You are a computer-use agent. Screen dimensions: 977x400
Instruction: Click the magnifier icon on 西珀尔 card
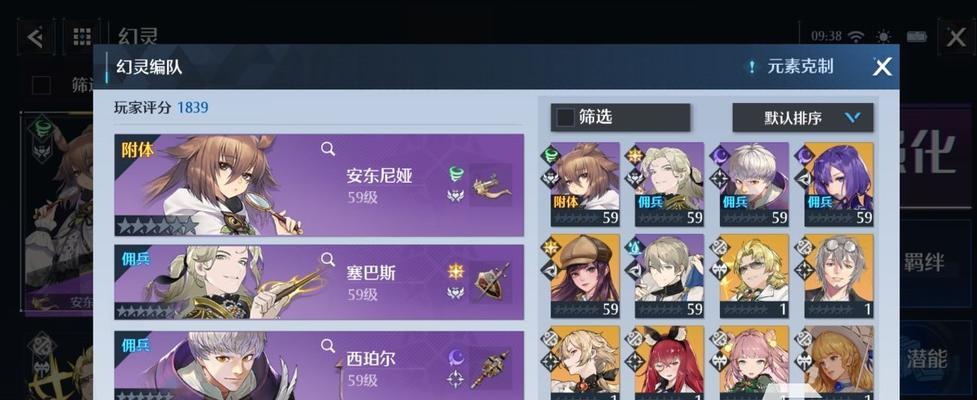click(x=328, y=345)
